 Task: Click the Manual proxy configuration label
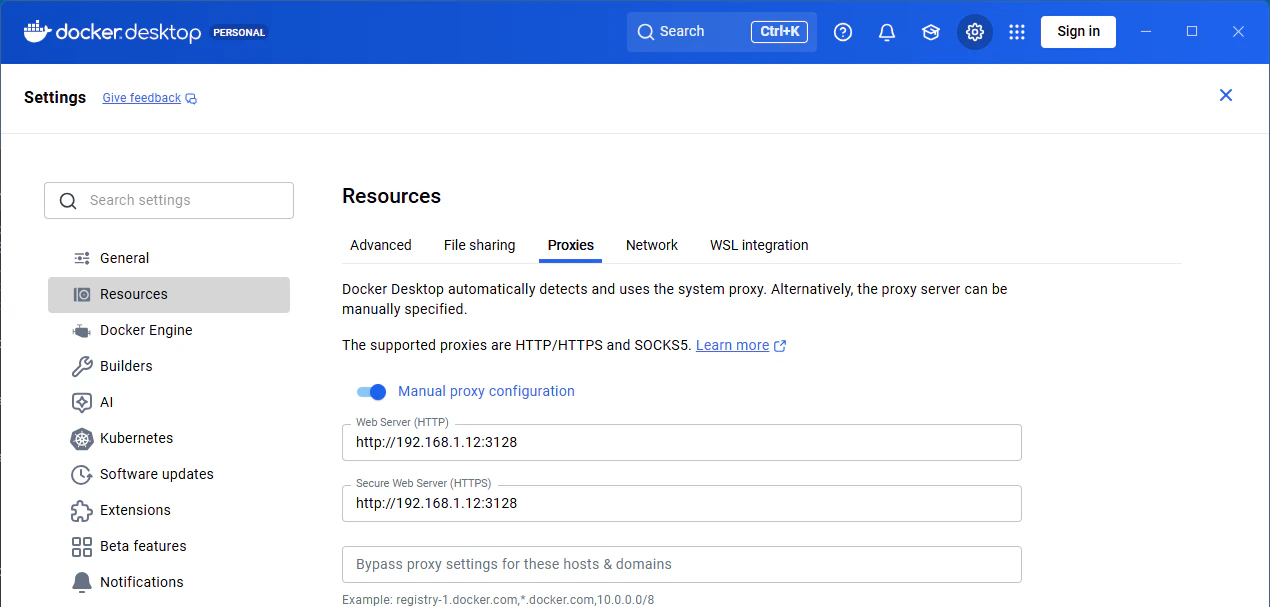pos(486,392)
